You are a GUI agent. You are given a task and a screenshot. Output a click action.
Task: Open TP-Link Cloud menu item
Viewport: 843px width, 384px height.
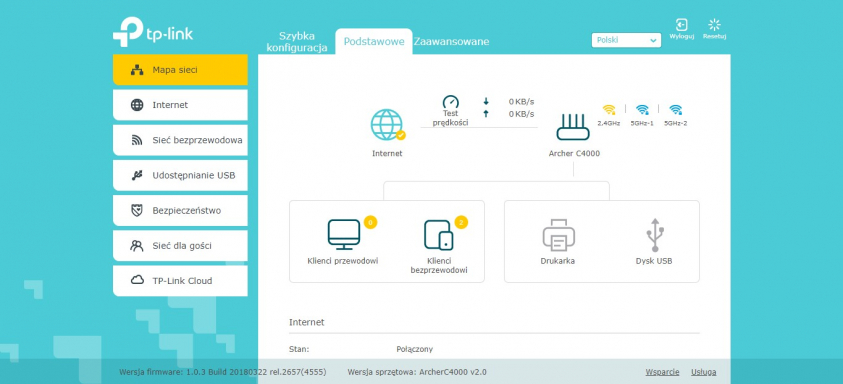180,281
